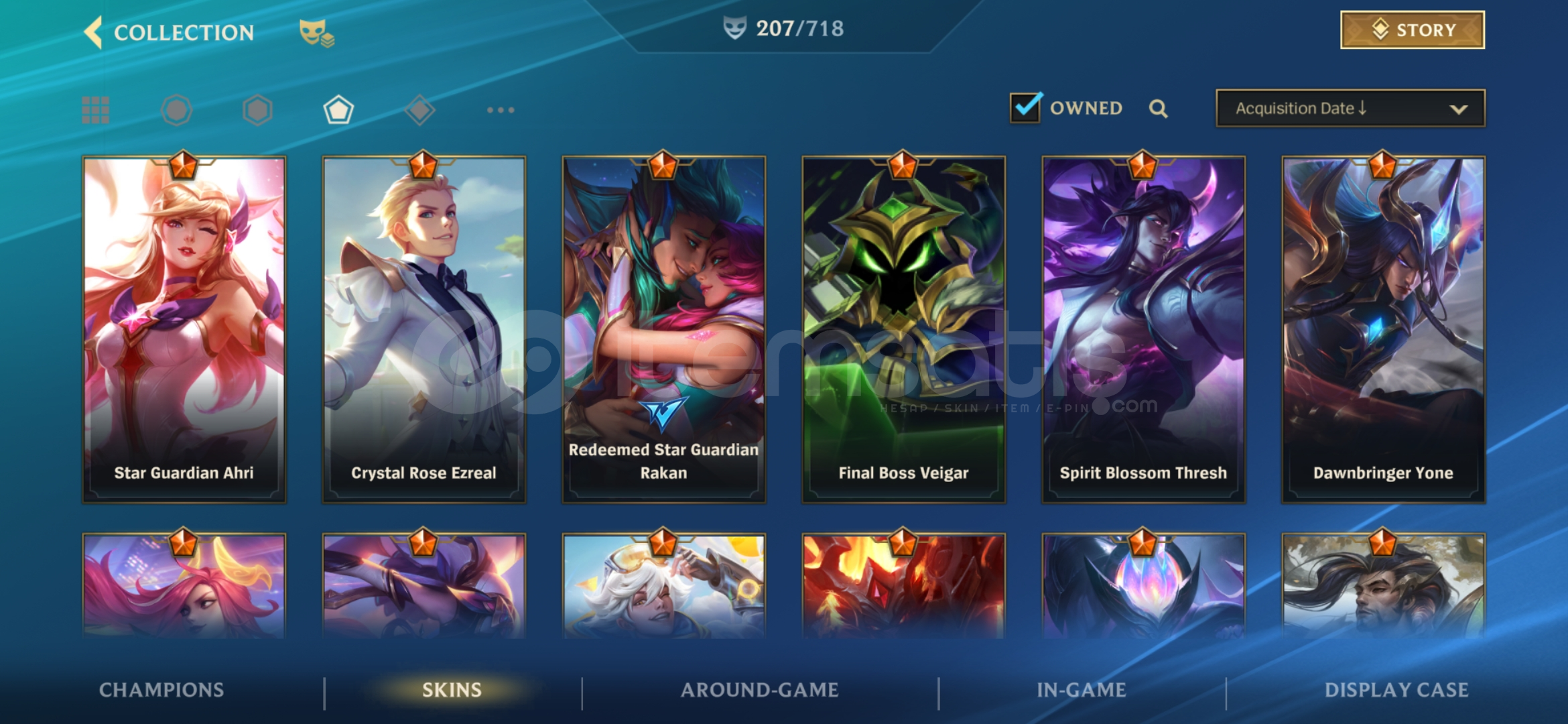Image resolution: width=1568 pixels, height=724 pixels.
Task: Show all skins with grid filter icon
Action: click(95, 110)
